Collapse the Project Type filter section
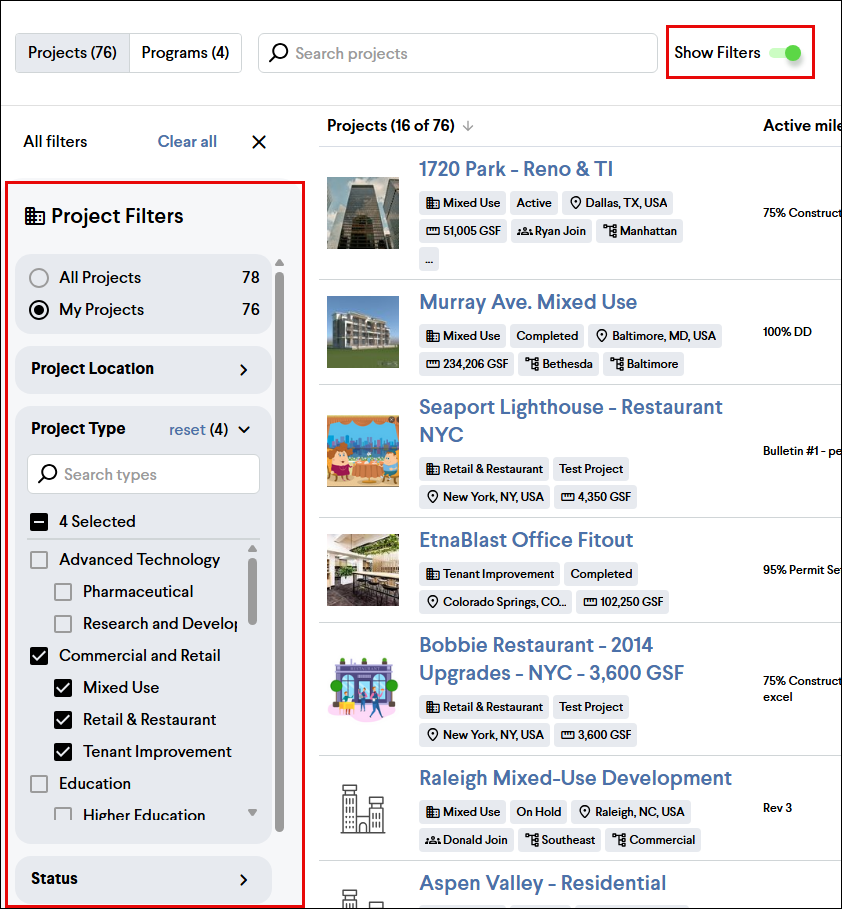 coord(243,430)
